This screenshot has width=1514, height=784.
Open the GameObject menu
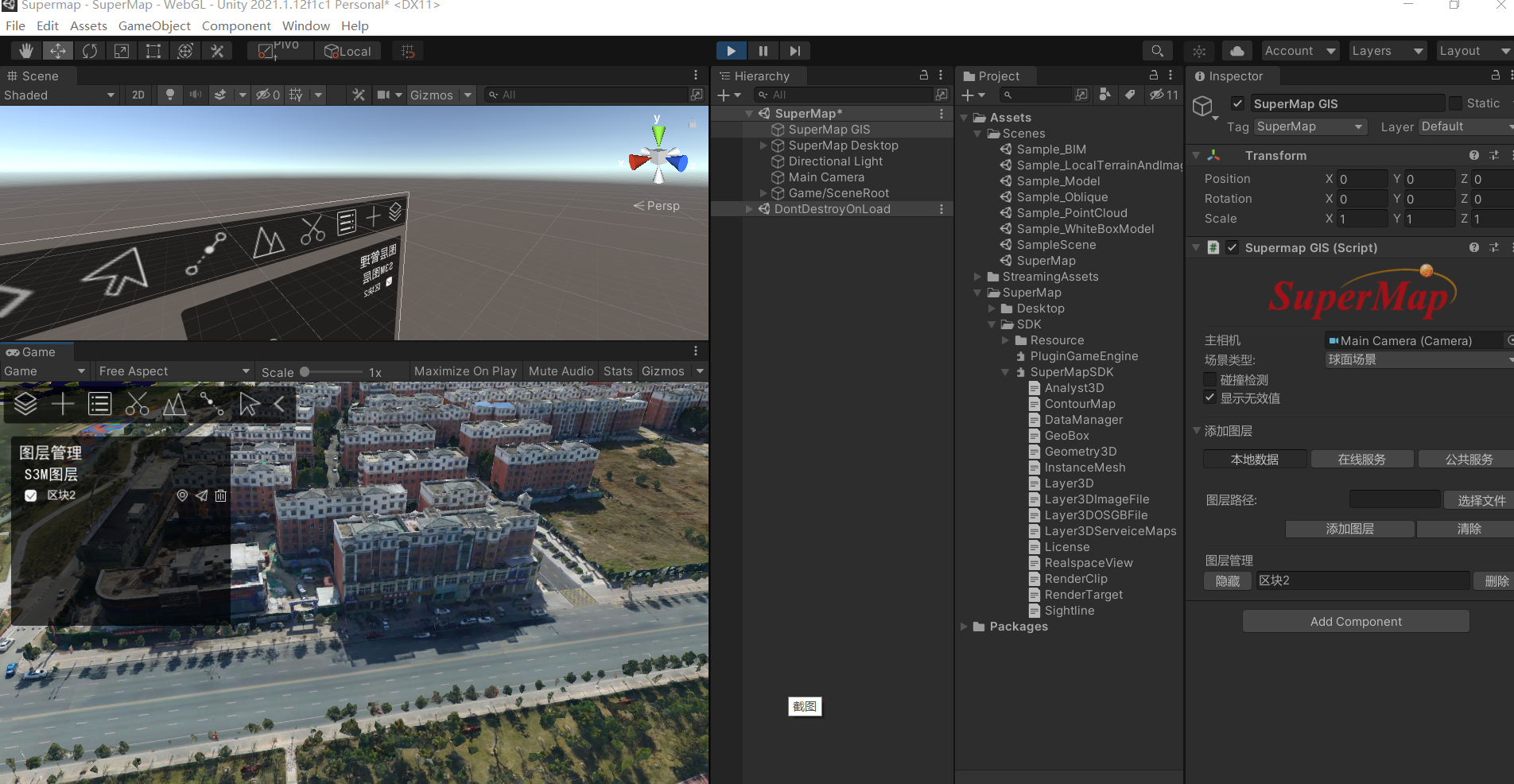point(154,25)
